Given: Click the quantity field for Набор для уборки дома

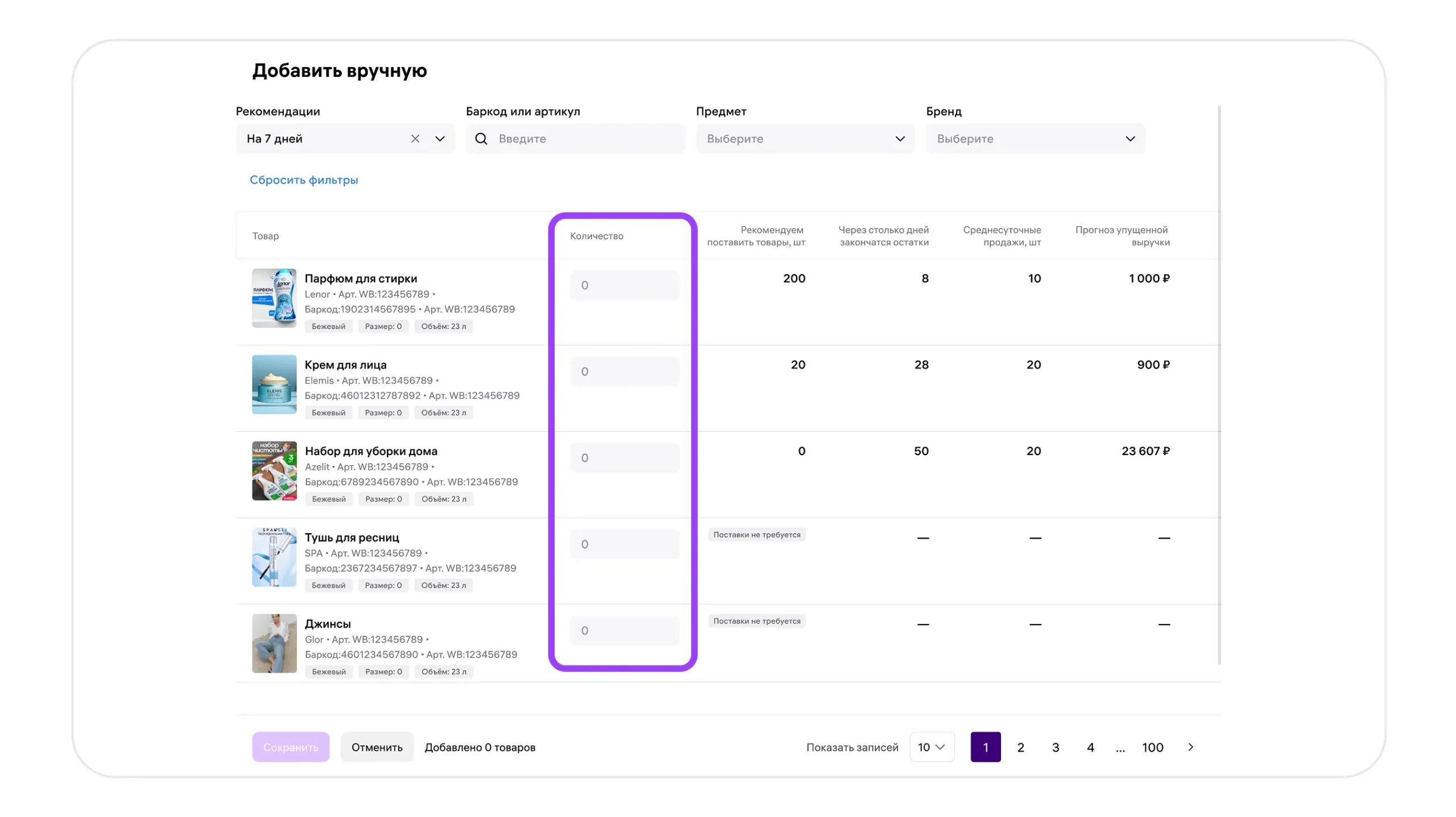Looking at the screenshot, I should coord(624,458).
